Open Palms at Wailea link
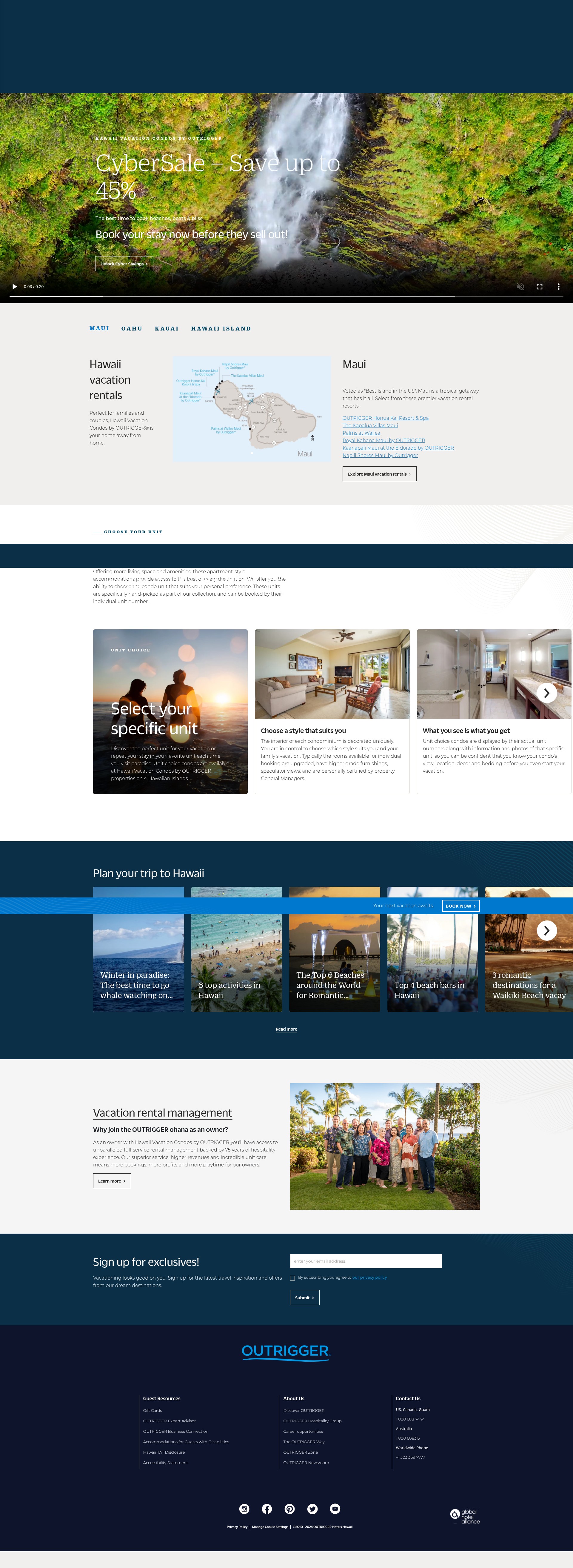Image resolution: width=573 pixels, height=1568 pixels. 361,433
